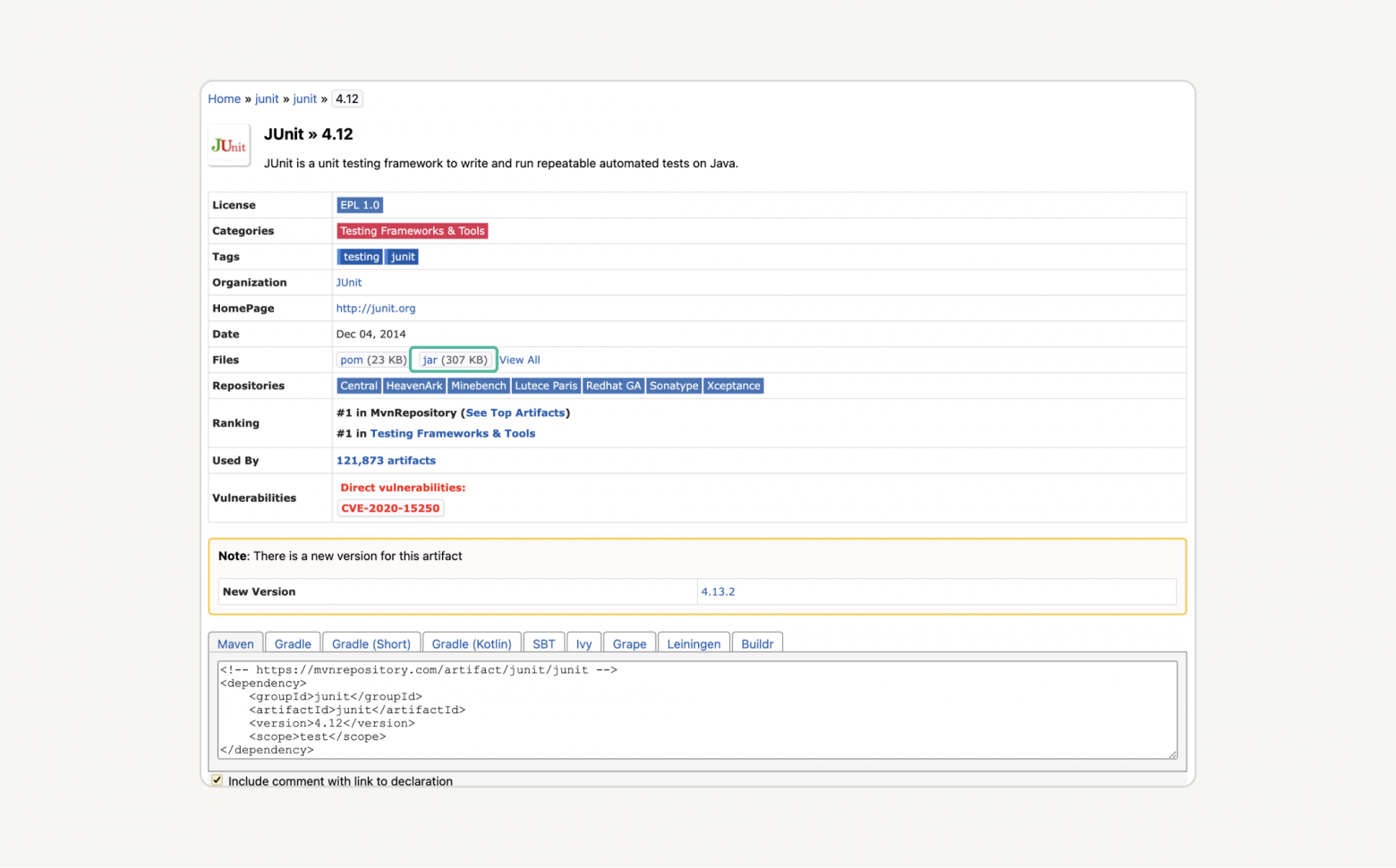Open the Sonatype repository badge
Viewport: 1396px width, 868px height.
(674, 386)
